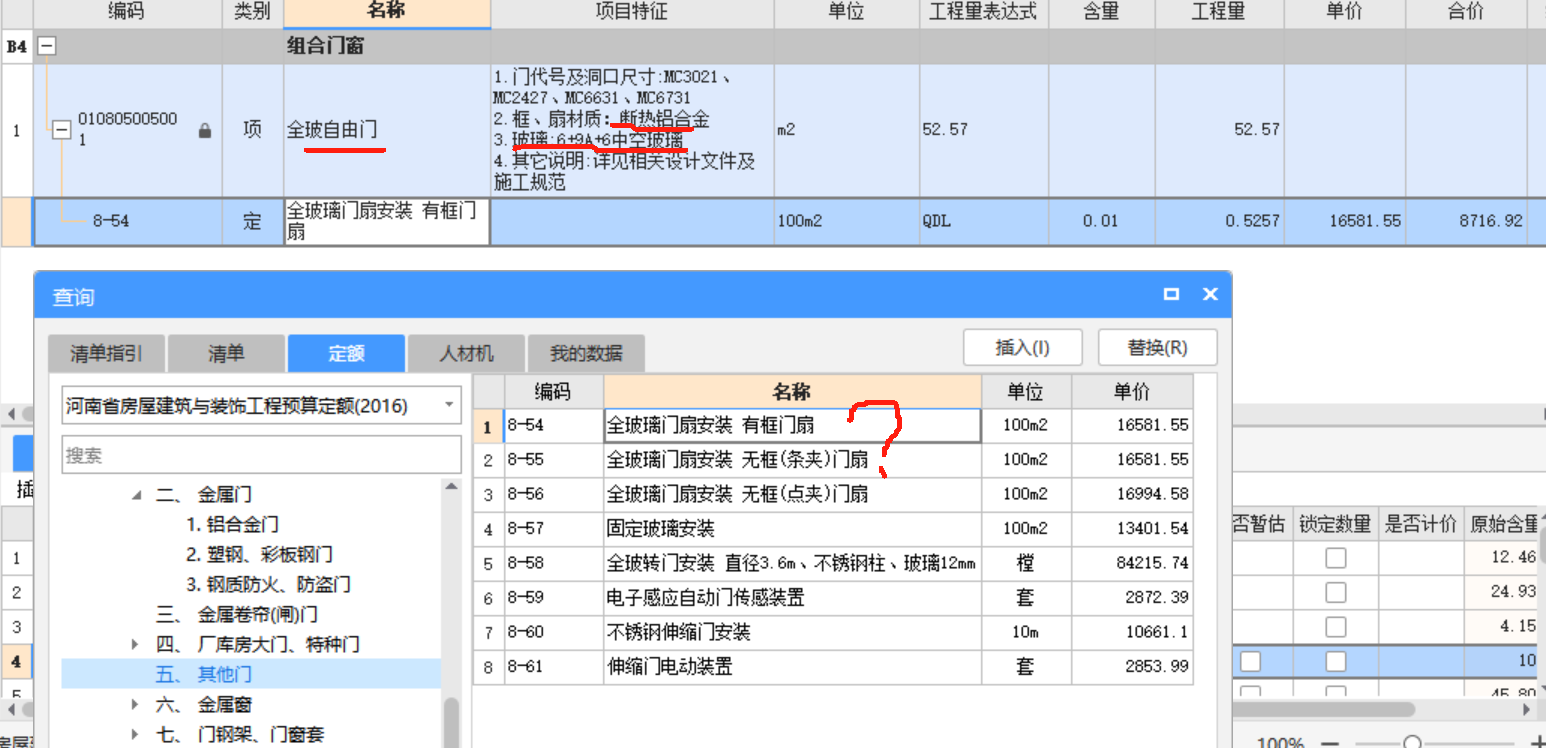Click the 工程量表达式 column header
This screenshot has height=748, width=1546.
coord(983,13)
